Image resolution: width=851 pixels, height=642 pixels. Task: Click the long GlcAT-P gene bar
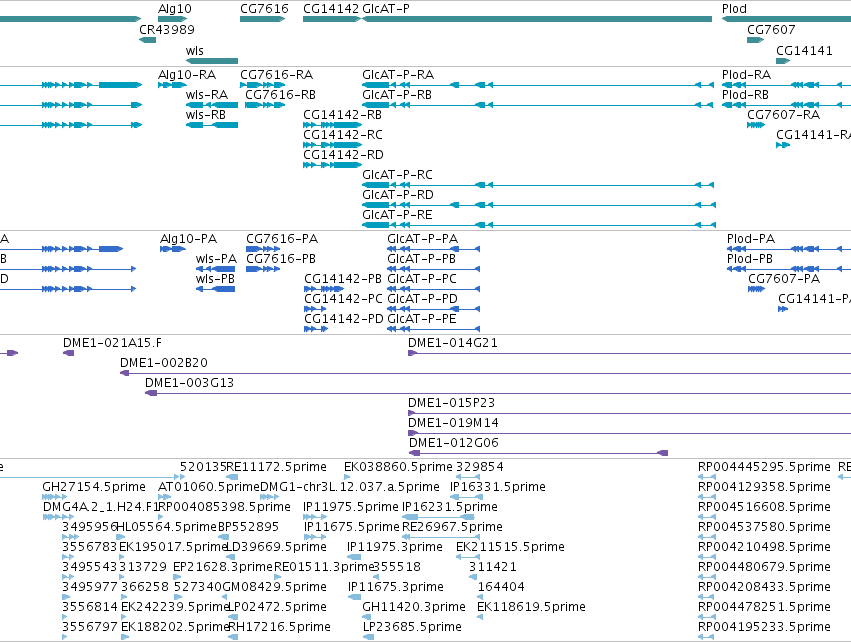(x=537, y=19)
